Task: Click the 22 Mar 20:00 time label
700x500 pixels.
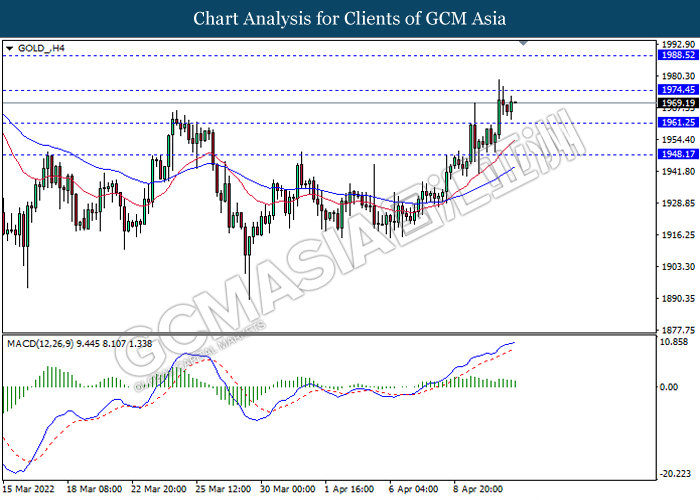Action: [159, 489]
